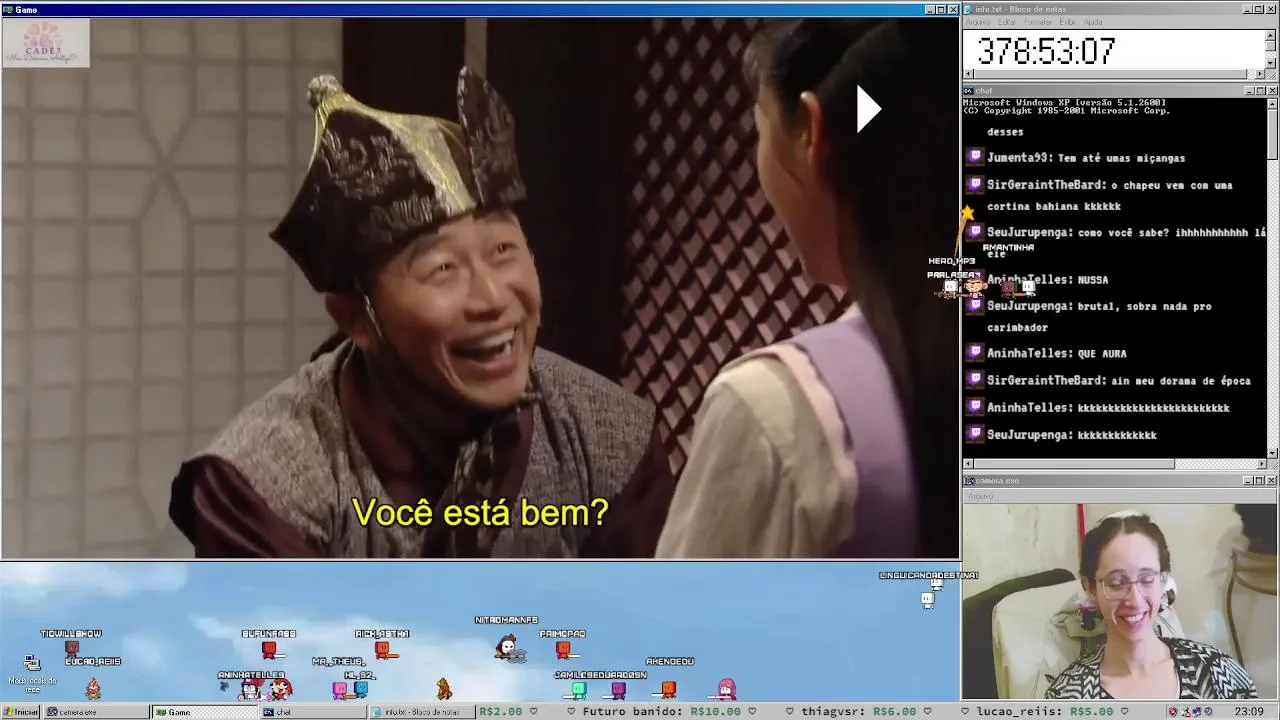This screenshot has height=720, width=1280.
Task: Click the 'NUSSA' message text
Action: [1093, 280]
